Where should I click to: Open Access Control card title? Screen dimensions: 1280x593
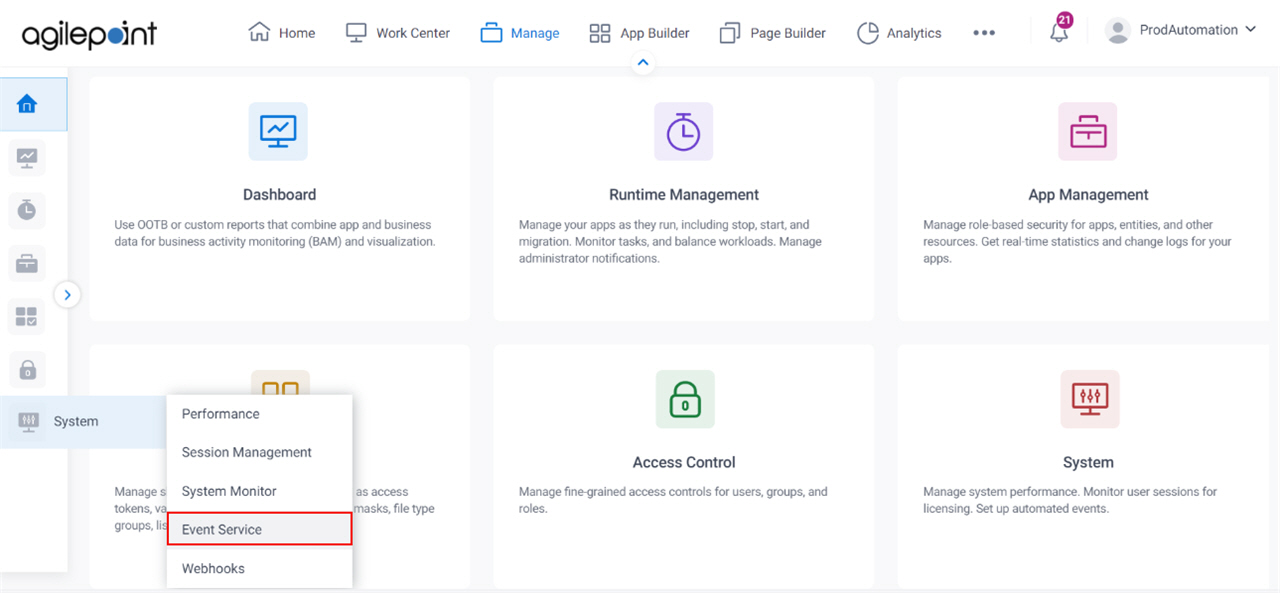pyautogui.click(x=684, y=463)
